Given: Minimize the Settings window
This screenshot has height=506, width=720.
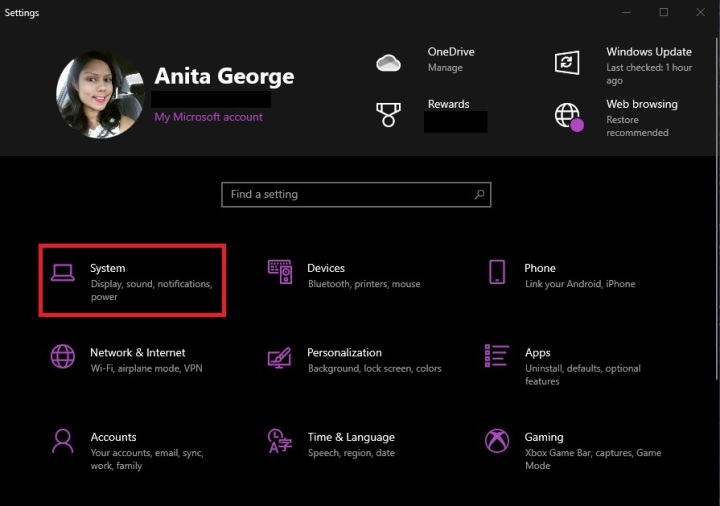Looking at the screenshot, I should click(x=627, y=12).
